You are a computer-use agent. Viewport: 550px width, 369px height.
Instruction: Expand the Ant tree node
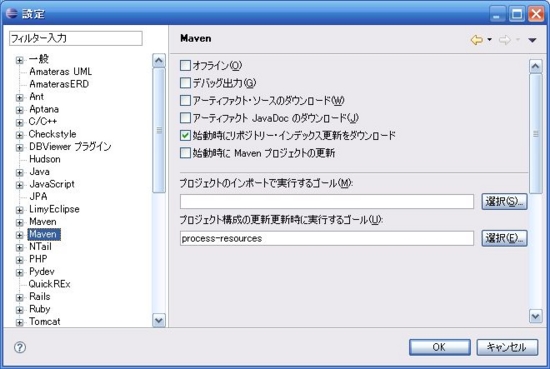[20, 98]
